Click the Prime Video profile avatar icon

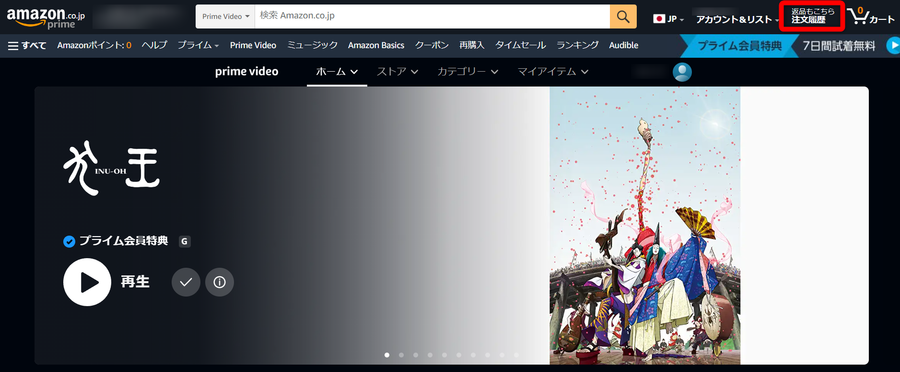click(x=682, y=72)
